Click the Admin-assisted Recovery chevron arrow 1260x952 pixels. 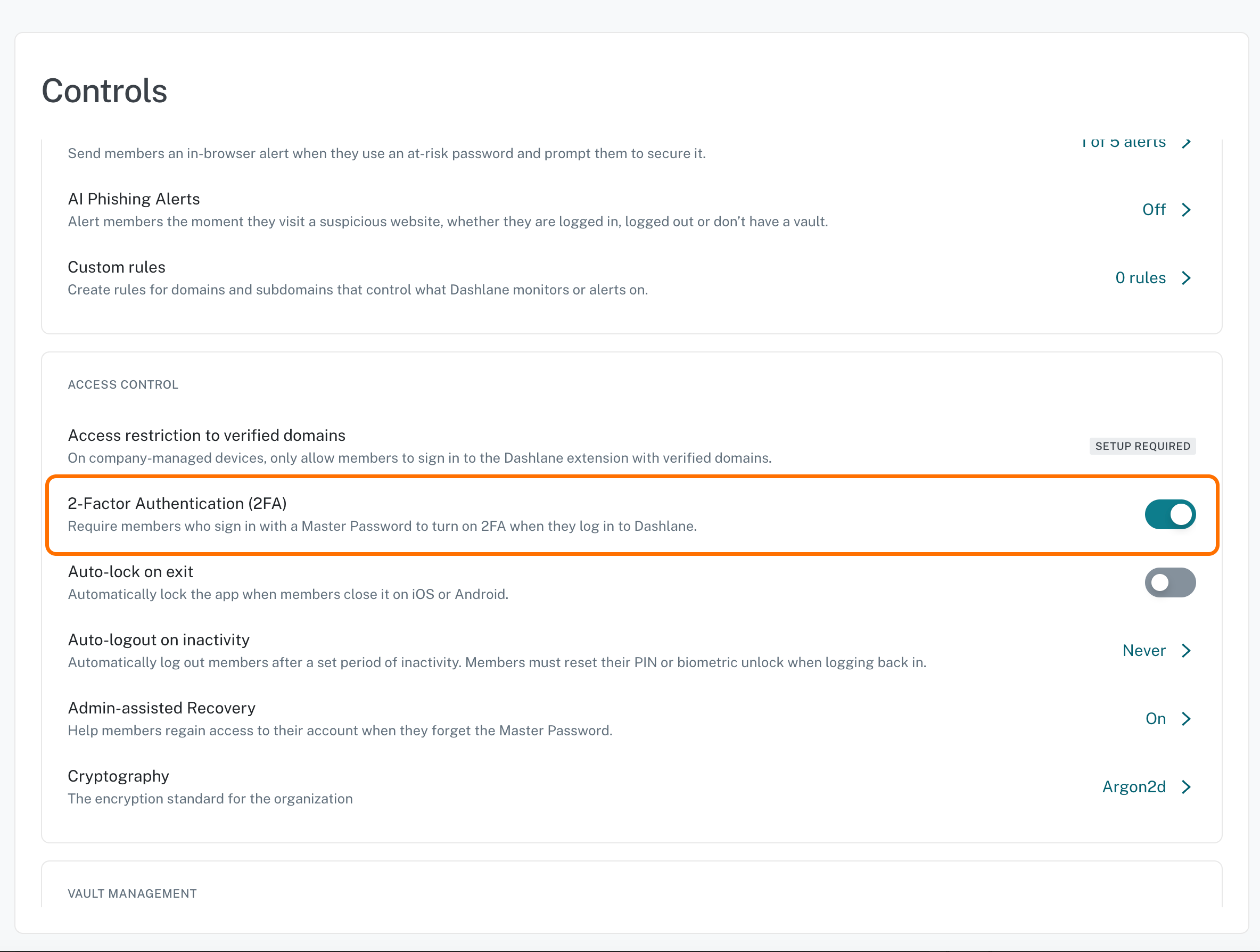point(1186,719)
